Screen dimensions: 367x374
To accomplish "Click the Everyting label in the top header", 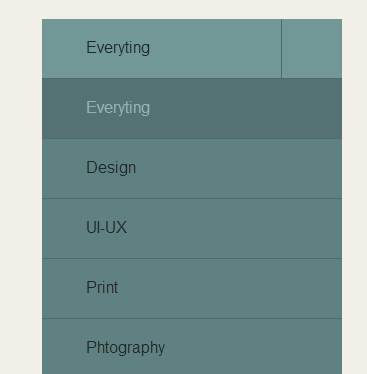I will click(x=118, y=48).
